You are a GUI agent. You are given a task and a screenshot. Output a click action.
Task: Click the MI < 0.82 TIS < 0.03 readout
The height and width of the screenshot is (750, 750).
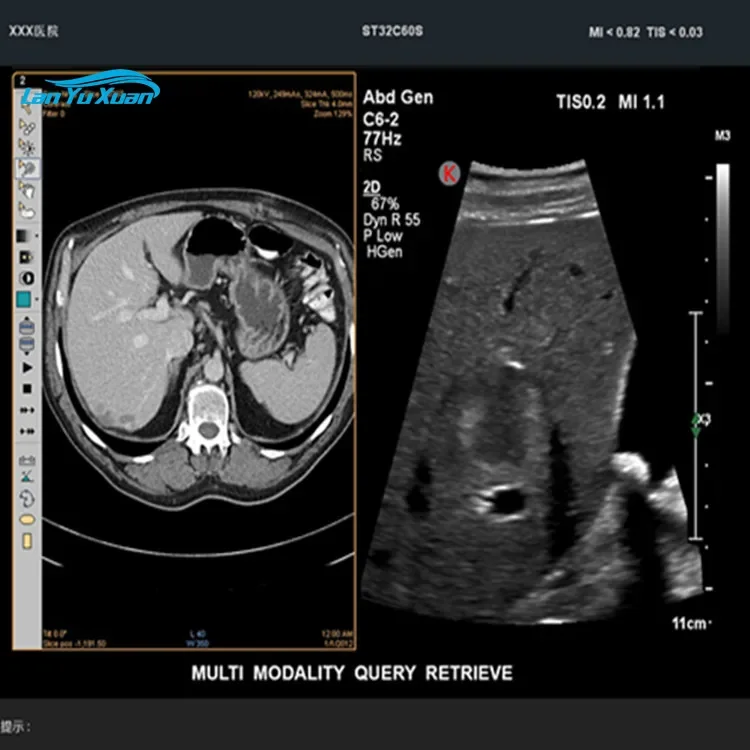coord(646,33)
